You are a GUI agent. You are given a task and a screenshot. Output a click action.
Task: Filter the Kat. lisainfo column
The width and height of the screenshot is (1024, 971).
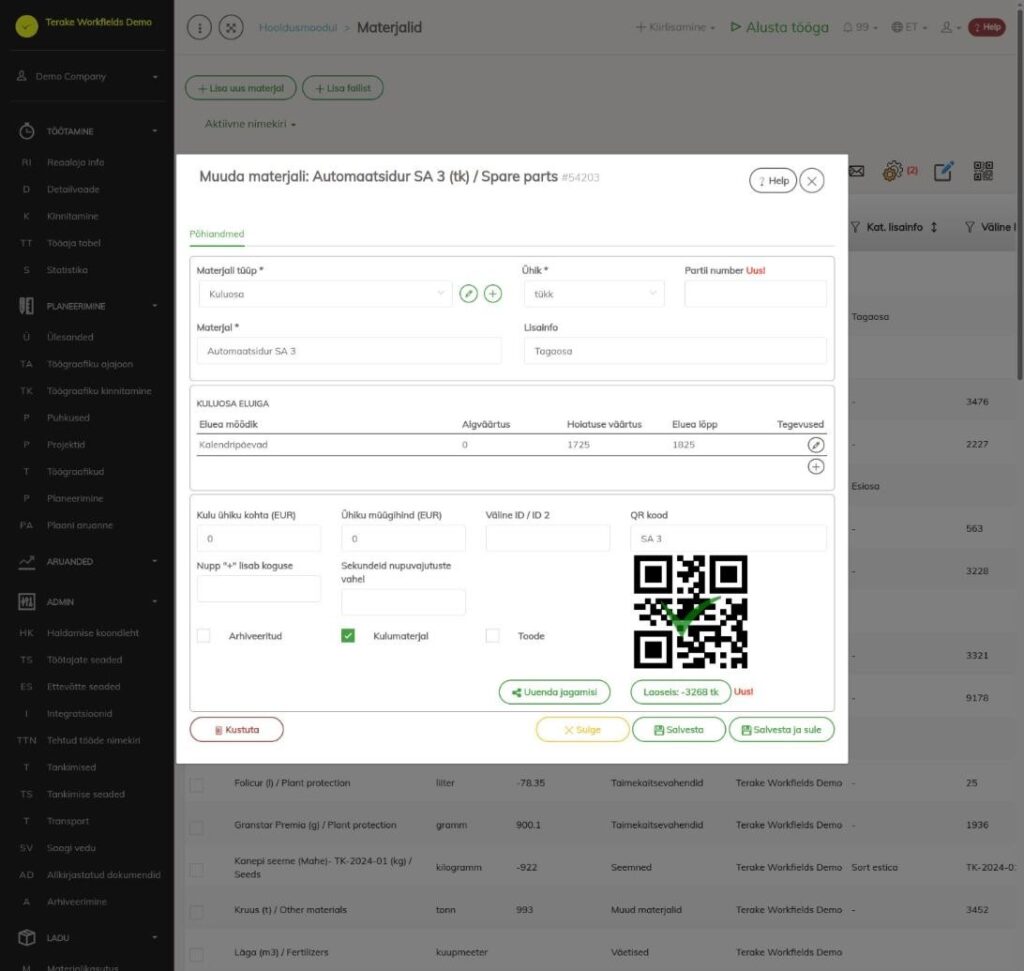tap(855, 227)
